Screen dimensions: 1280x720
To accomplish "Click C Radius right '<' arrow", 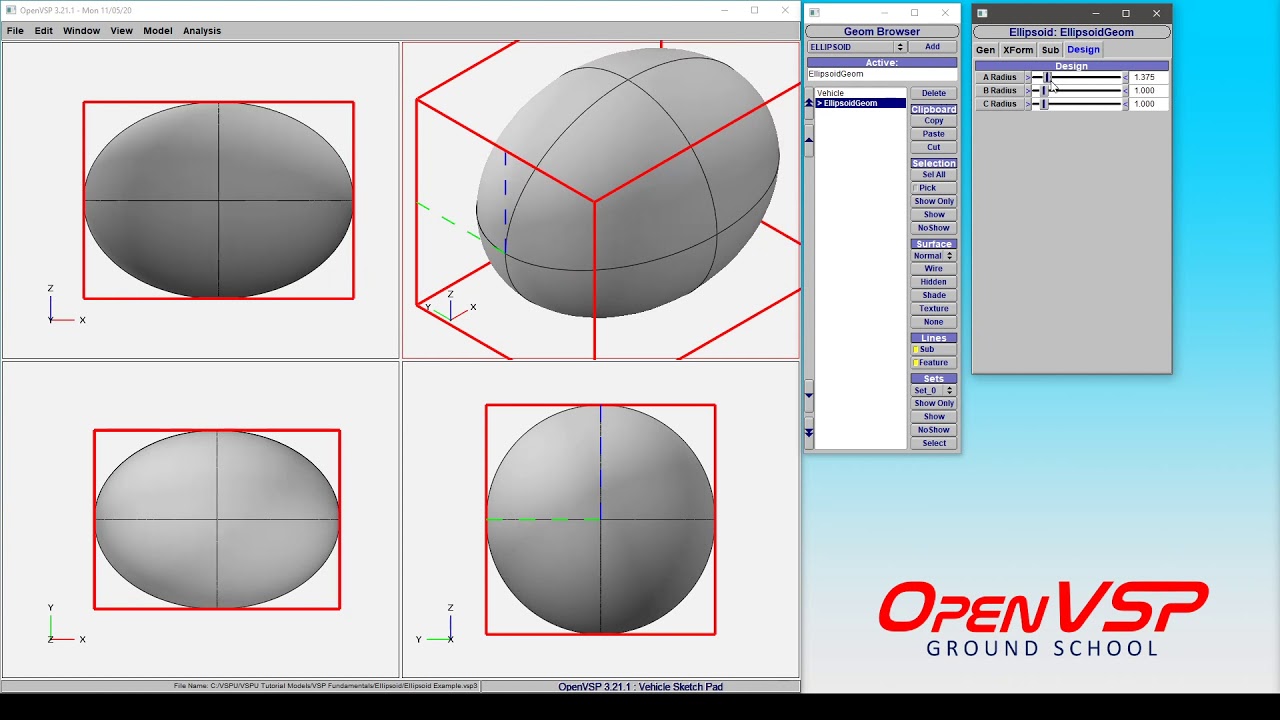I will (x=1125, y=104).
